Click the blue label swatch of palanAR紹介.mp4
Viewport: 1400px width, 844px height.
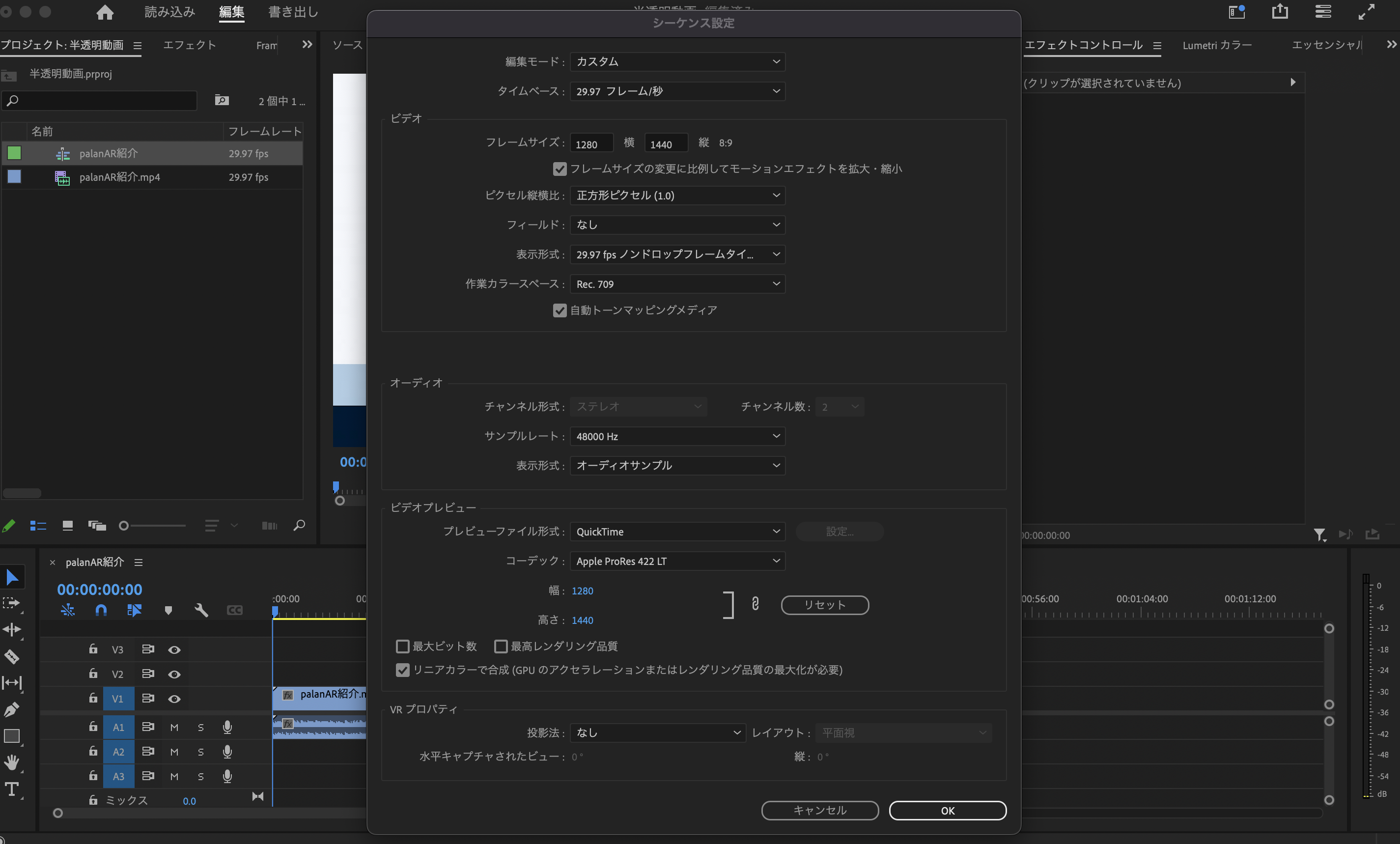coord(14,177)
